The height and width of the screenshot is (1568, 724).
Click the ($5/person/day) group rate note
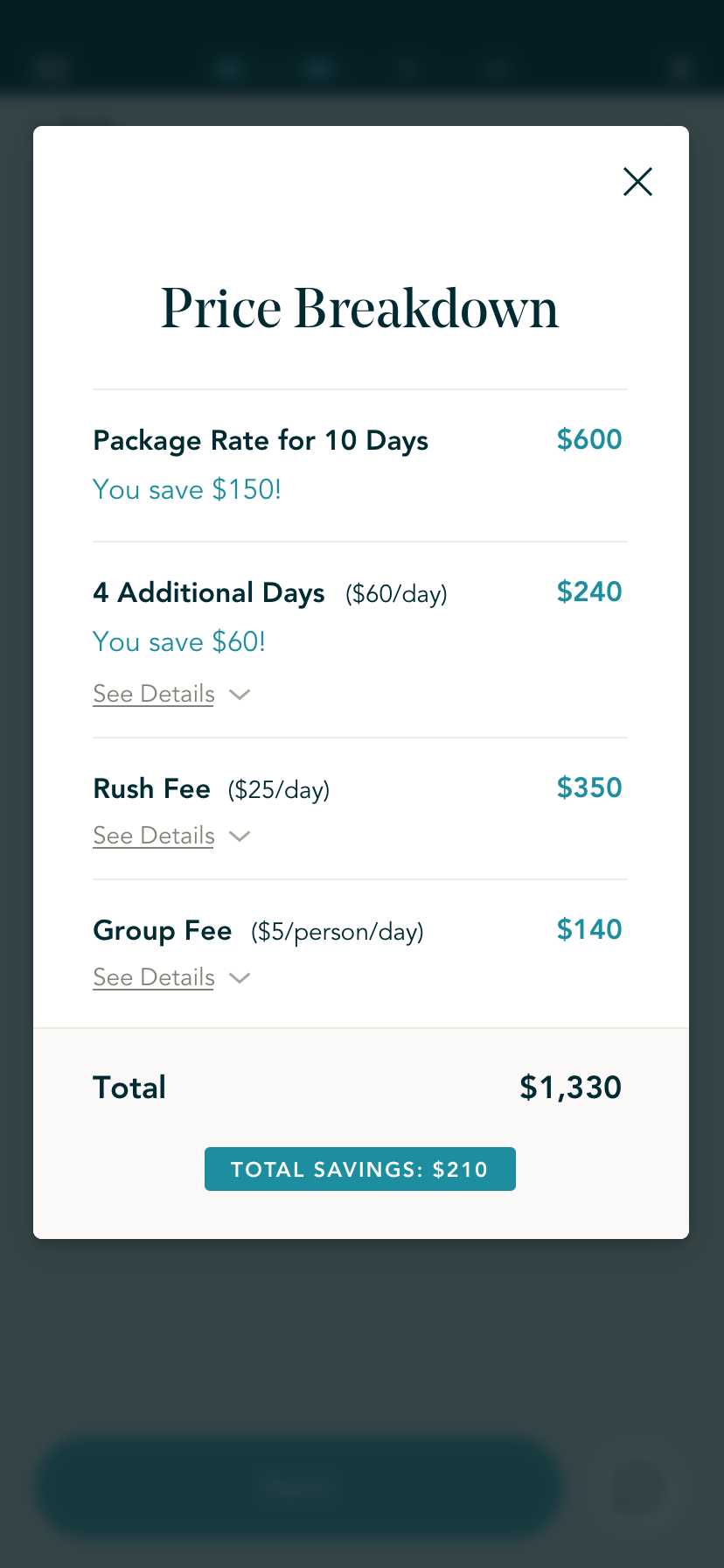337,932
